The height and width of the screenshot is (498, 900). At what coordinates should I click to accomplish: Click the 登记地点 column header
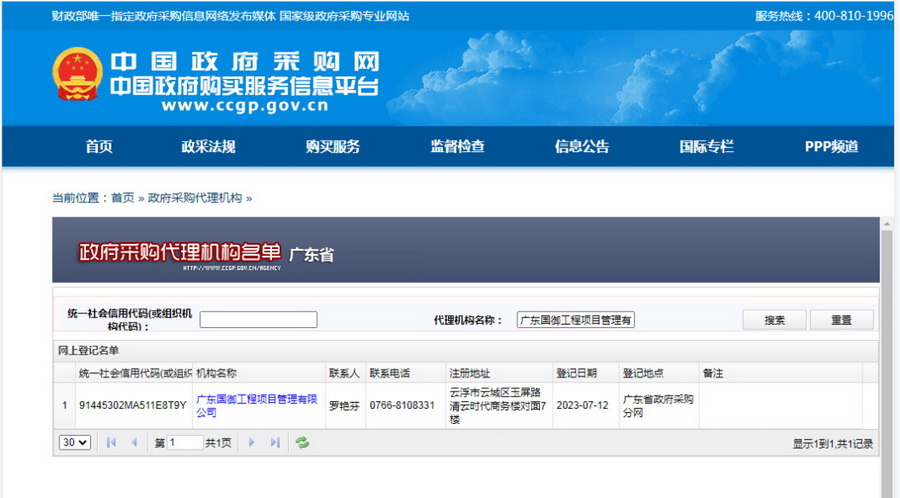point(659,374)
